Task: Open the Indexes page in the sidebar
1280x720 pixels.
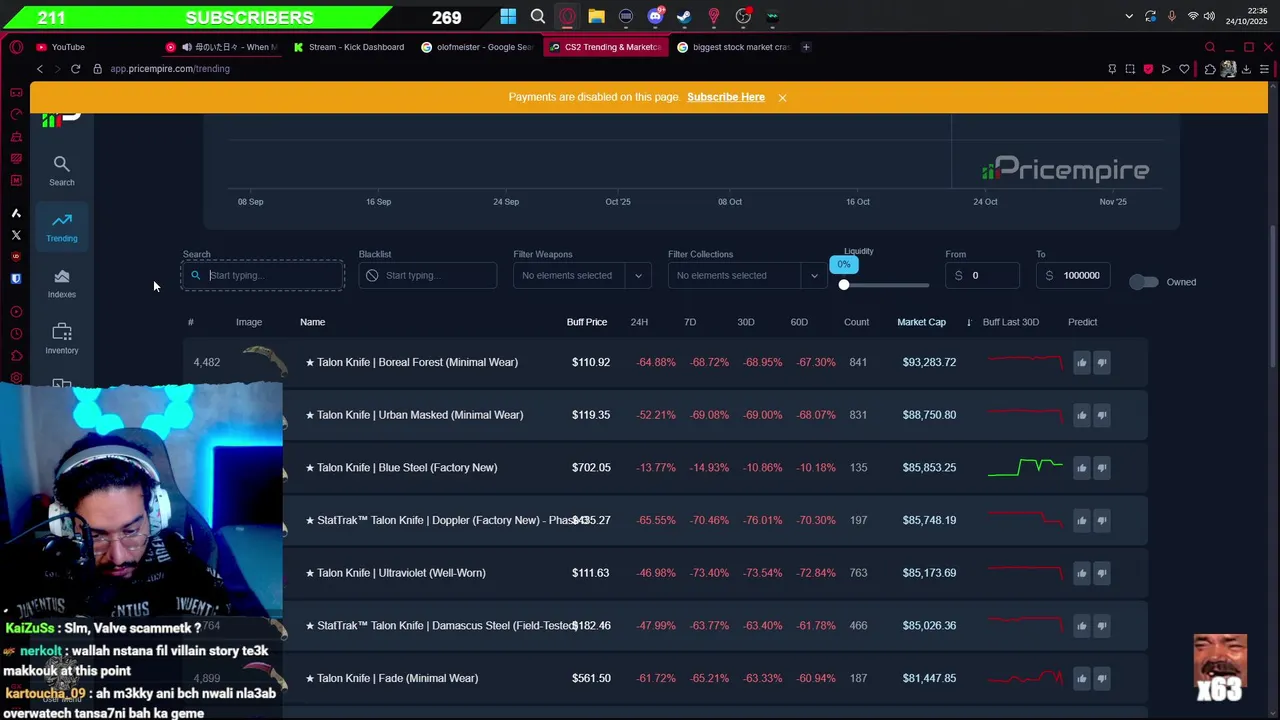Action: pyautogui.click(x=61, y=283)
